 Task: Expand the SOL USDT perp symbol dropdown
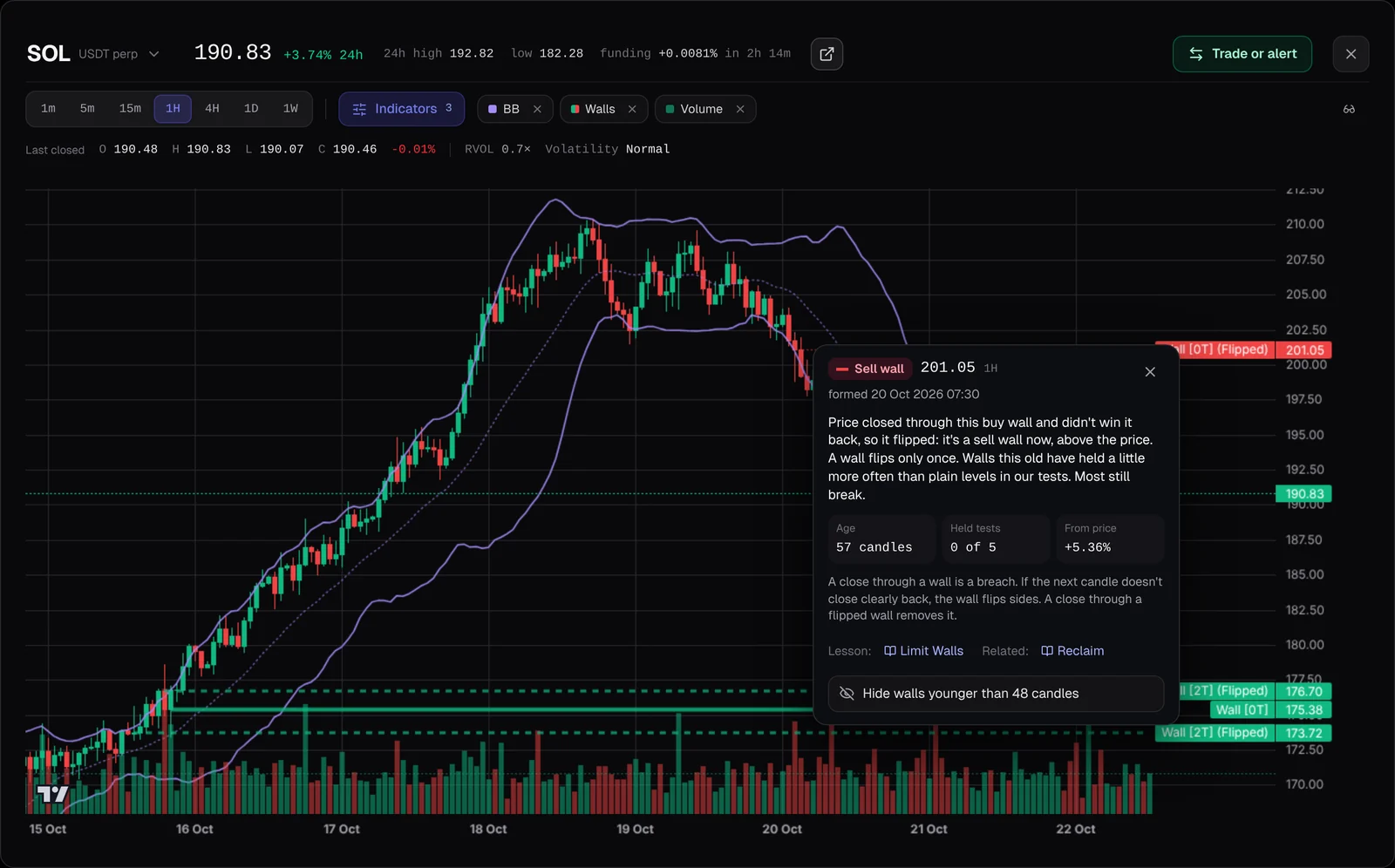[154, 54]
